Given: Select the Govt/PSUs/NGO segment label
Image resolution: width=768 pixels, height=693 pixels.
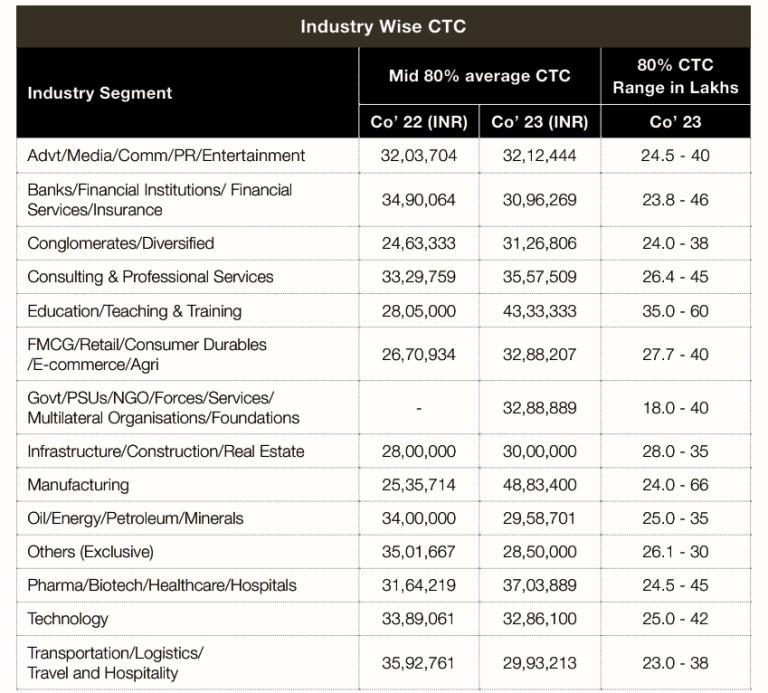Looking at the screenshot, I should click(163, 408).
